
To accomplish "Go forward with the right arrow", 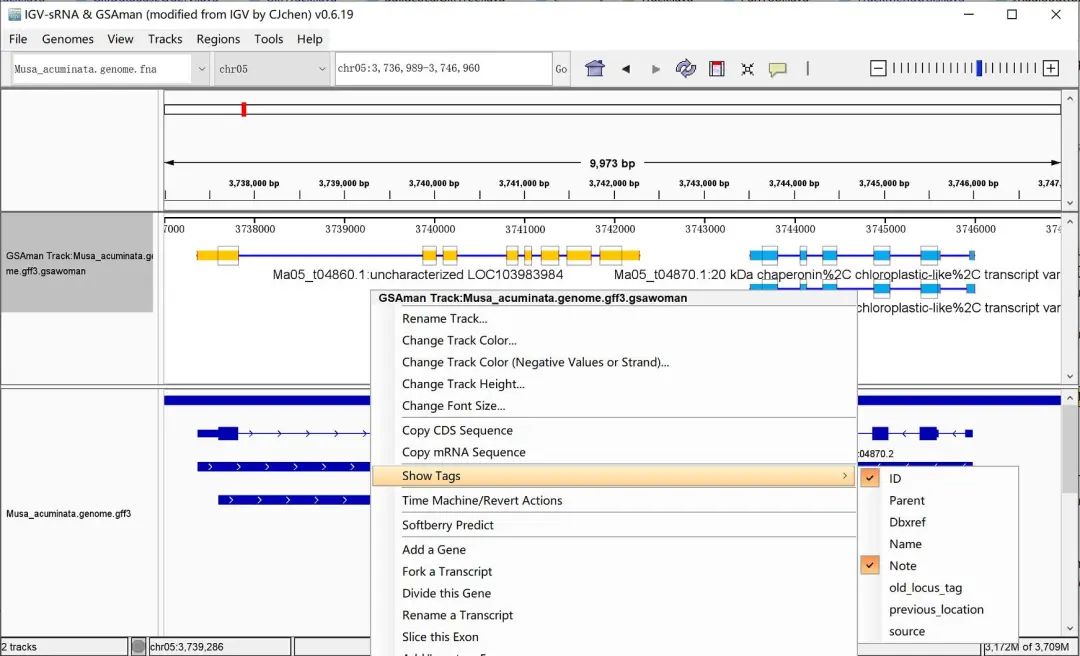I will pos(656,69).
